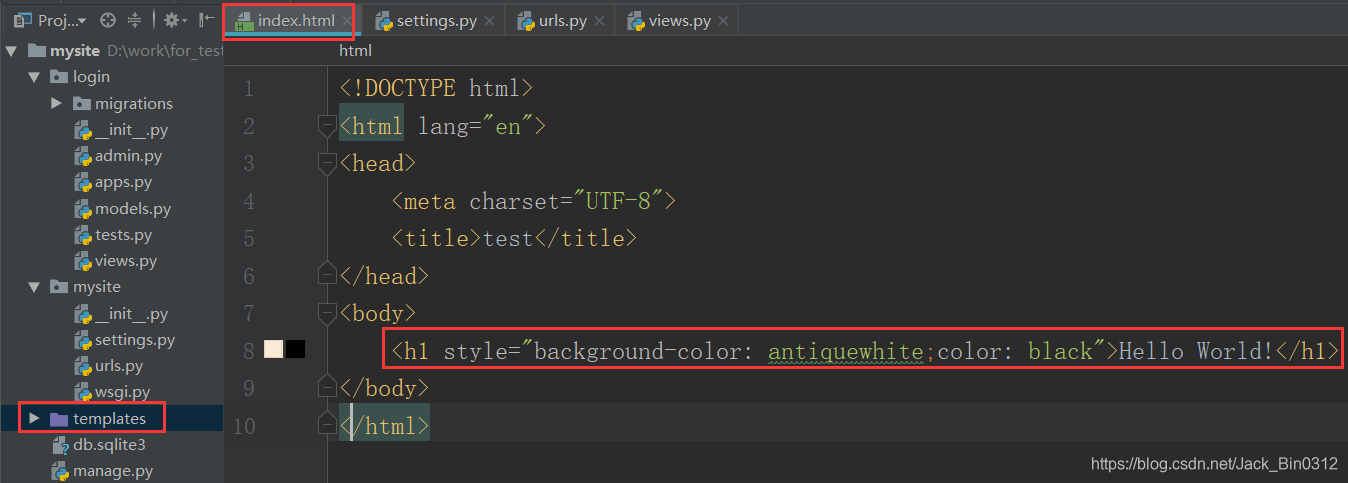Select db.sqlite3 in the project tree

tap(109, 445)
